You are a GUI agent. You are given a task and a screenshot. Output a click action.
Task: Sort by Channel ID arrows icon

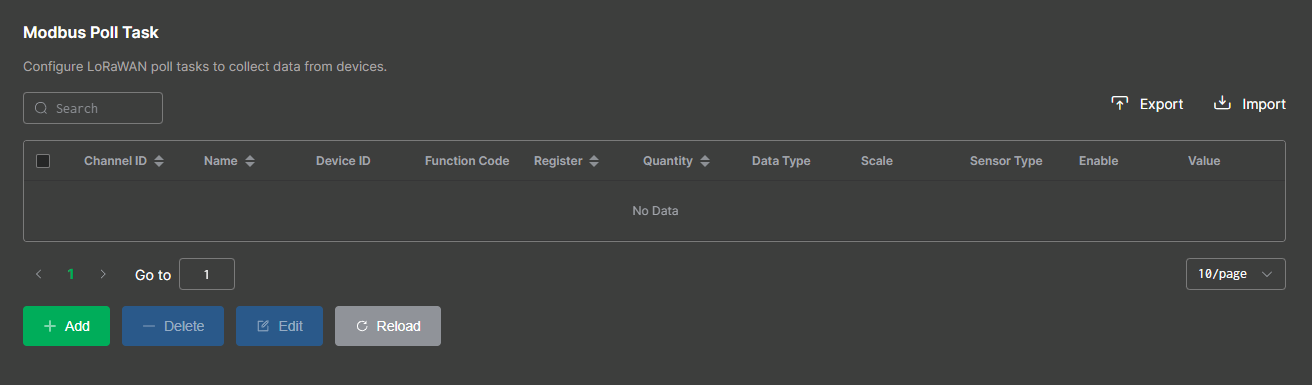coord(159,161)
